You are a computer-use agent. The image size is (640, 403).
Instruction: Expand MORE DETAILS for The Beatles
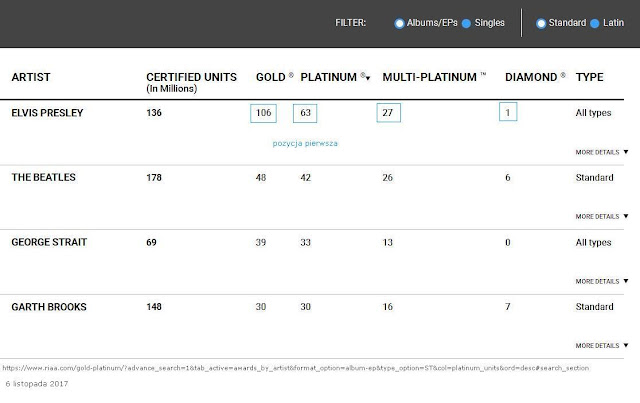pos(602,216)
